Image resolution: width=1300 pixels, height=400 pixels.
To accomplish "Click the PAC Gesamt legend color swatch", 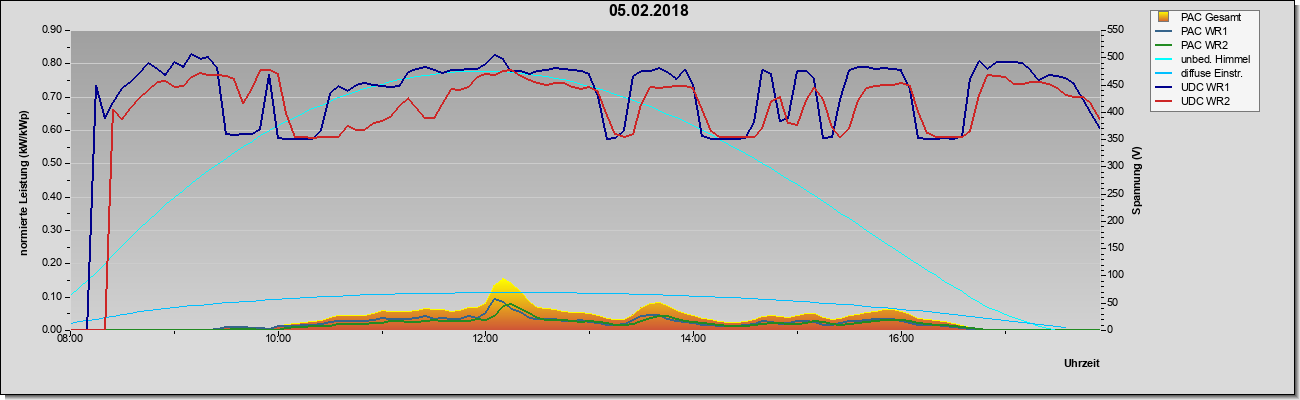I will (x=1163, y=17).
